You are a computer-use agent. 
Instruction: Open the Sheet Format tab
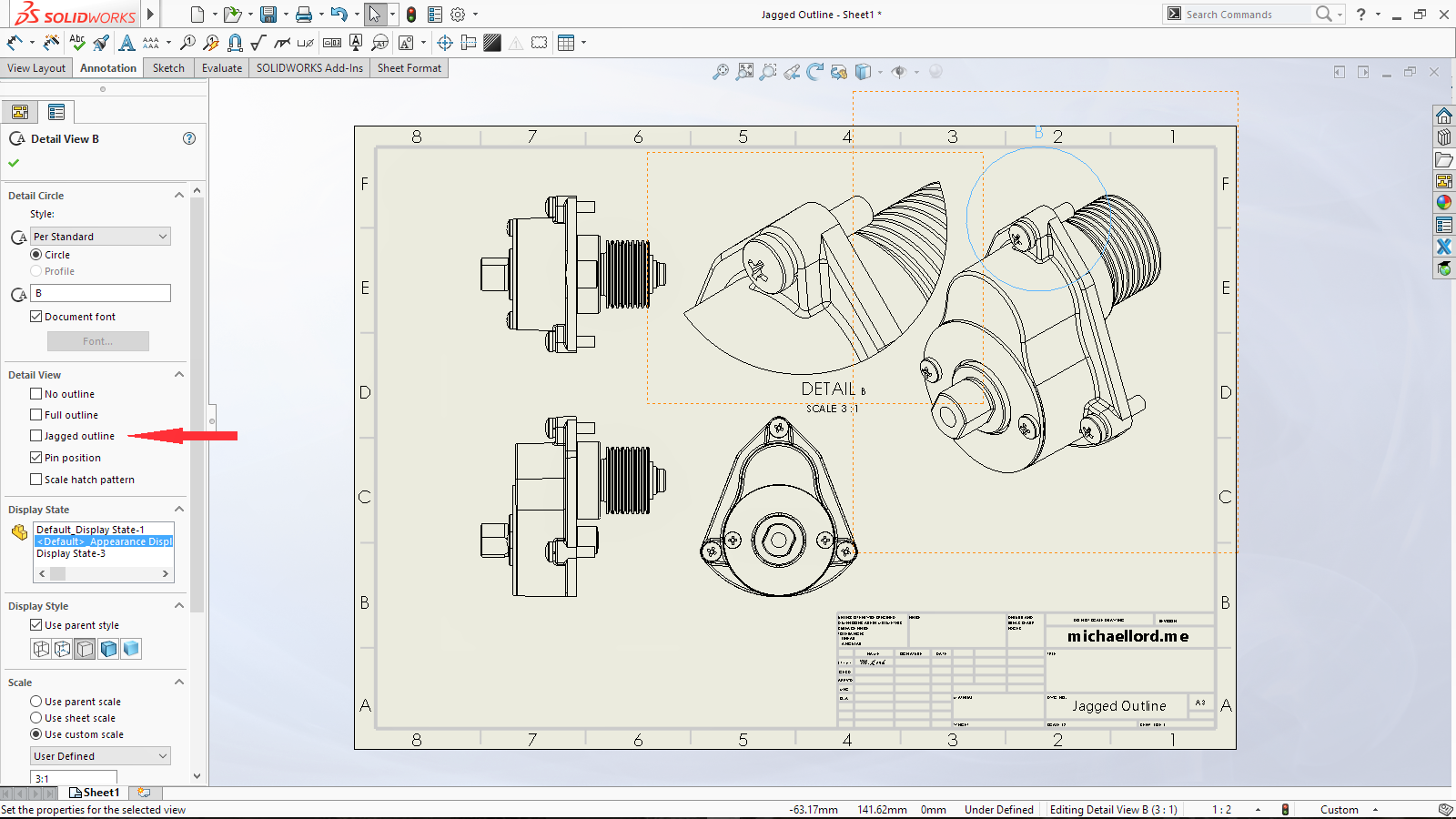click(409, 67)
